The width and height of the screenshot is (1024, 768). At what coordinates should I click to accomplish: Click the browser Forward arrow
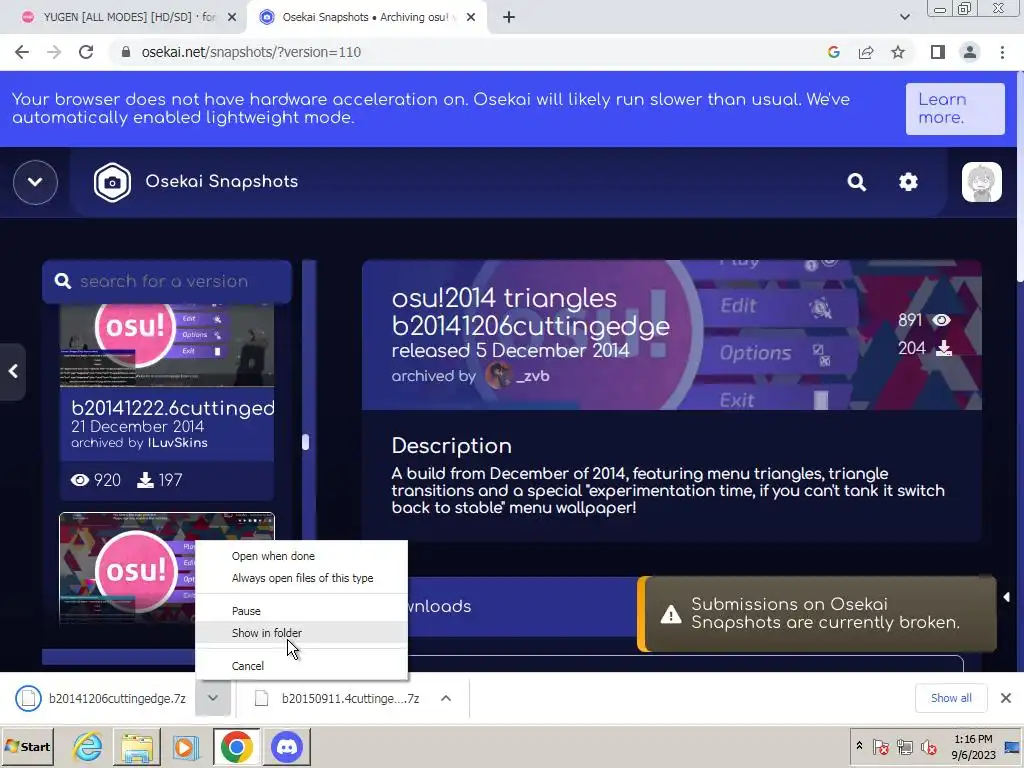click(x=54, y=52)
